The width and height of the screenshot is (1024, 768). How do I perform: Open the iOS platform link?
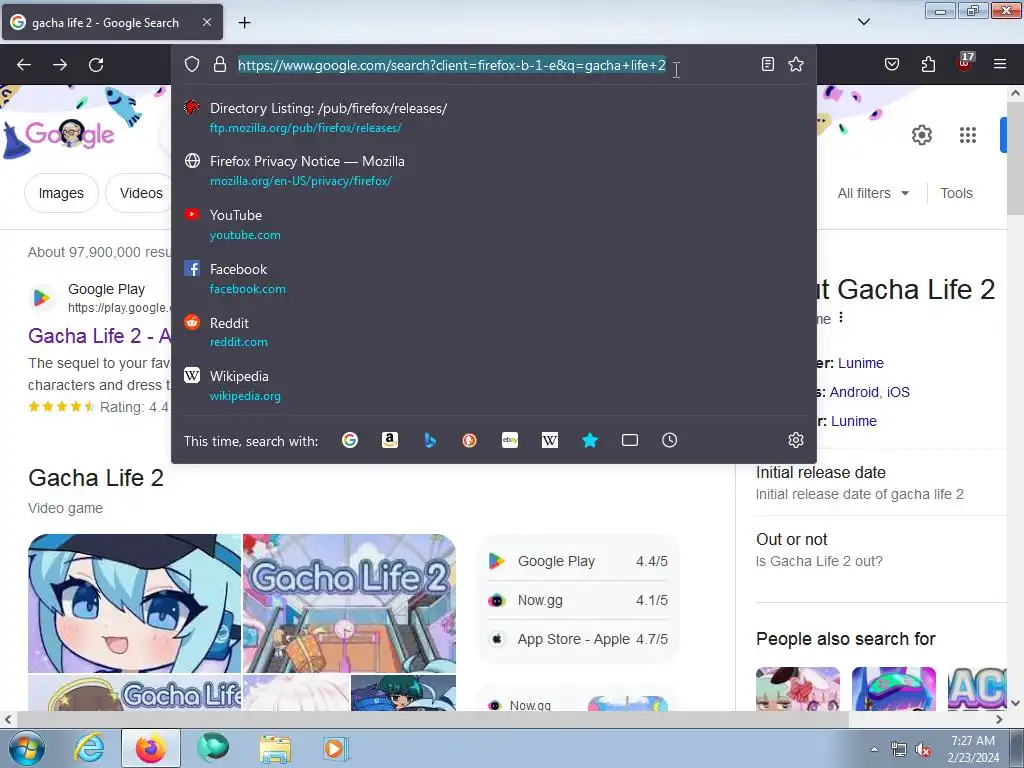(x=898, y=392)
